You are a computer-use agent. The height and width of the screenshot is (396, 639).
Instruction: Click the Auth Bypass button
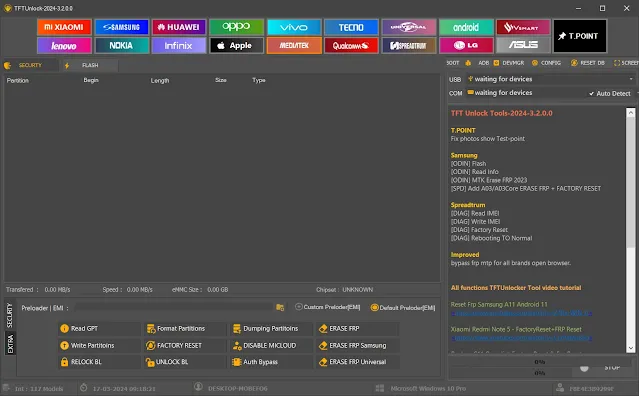point(271,362)
